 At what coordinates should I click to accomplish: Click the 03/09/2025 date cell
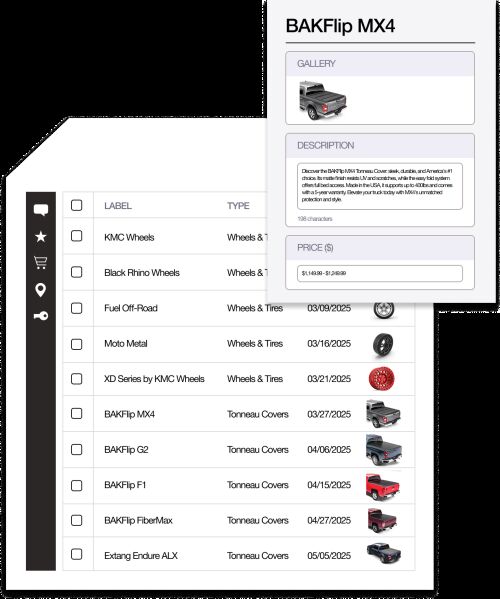click(x=329, y=308)
